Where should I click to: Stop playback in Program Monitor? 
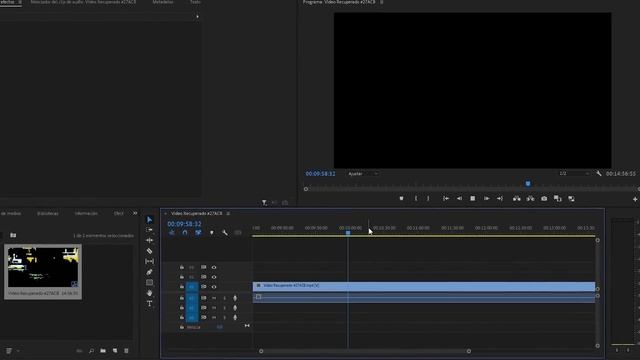(473, 199)
